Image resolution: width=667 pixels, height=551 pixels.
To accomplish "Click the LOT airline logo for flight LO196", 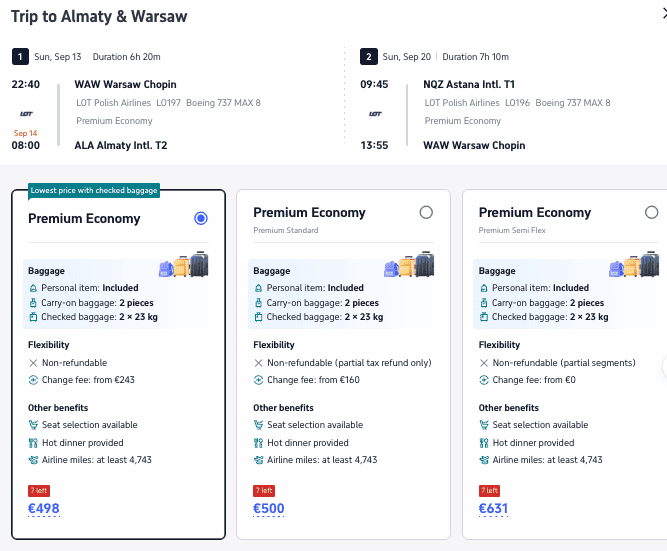I will (375, 114).
